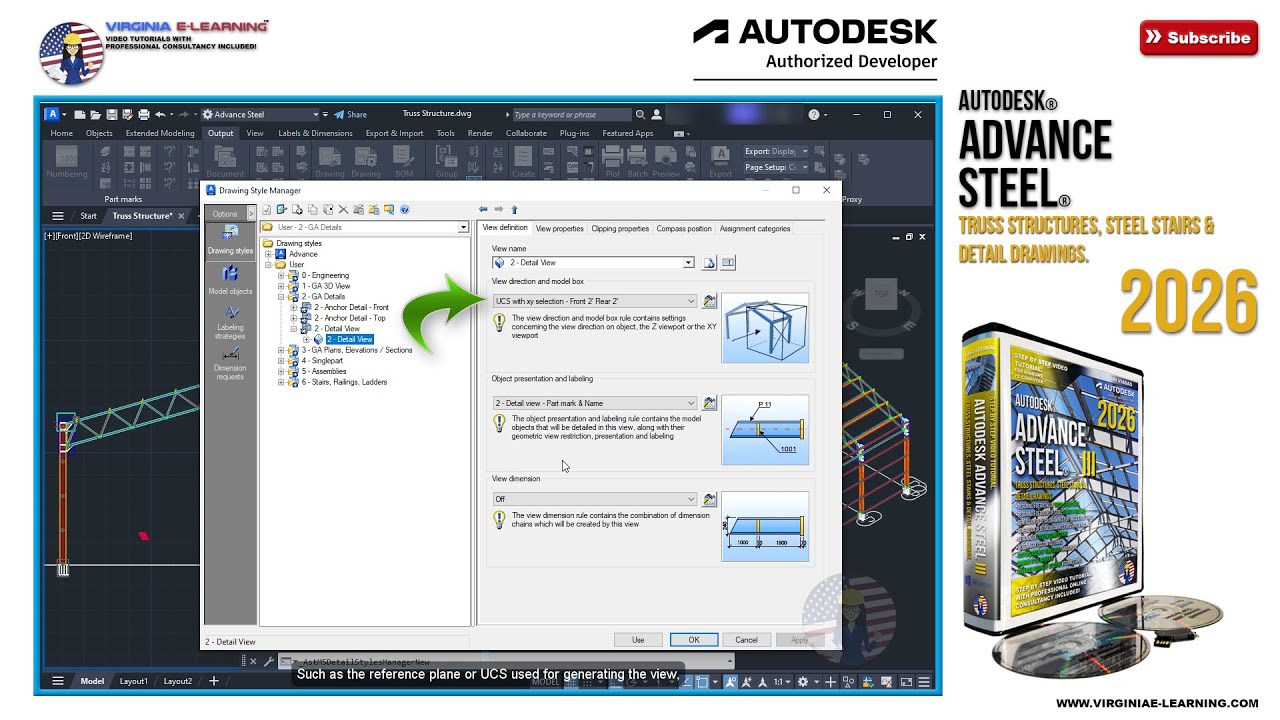Click the view dimension preview thumbnail

pos(765,526)
